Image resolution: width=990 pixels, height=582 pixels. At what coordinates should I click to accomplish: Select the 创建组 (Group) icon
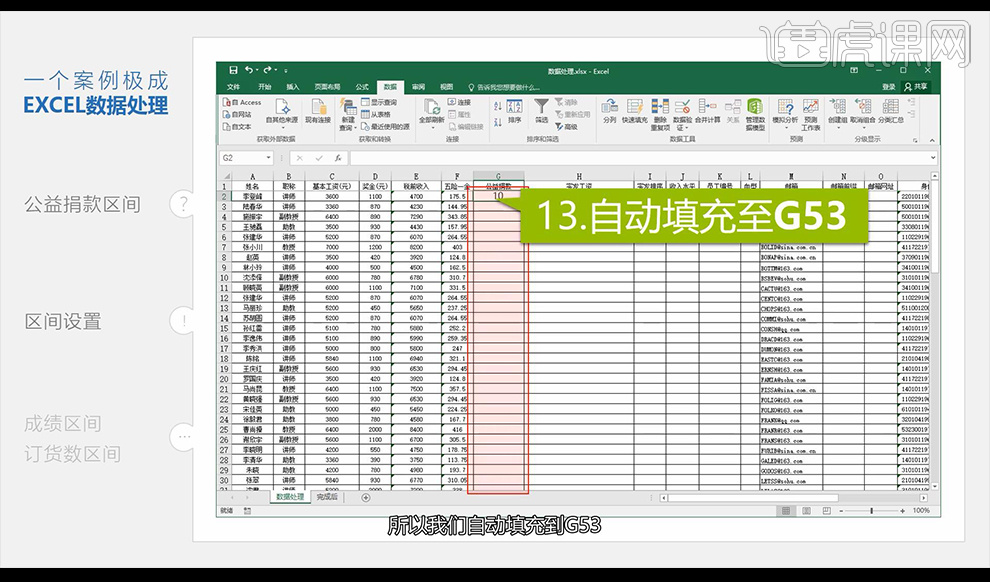[838, 107]
